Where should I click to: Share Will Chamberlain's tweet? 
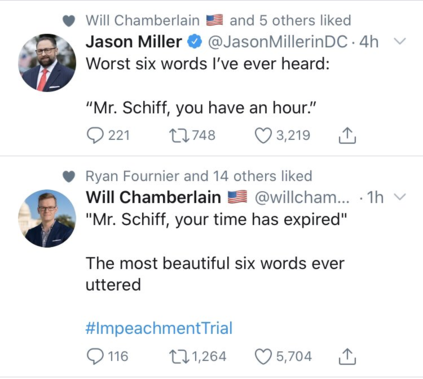347,356
